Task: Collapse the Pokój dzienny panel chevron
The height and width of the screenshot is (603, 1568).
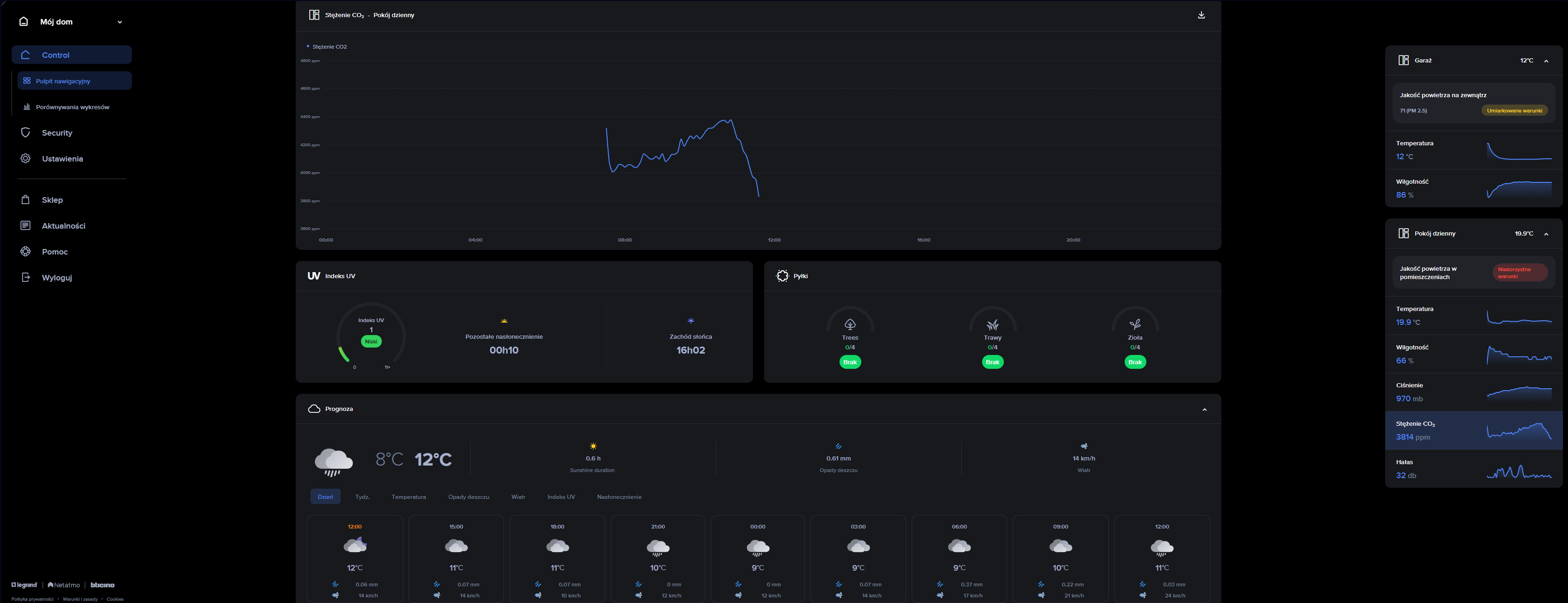Action: pyautogui.click(x=1546, y=234)
